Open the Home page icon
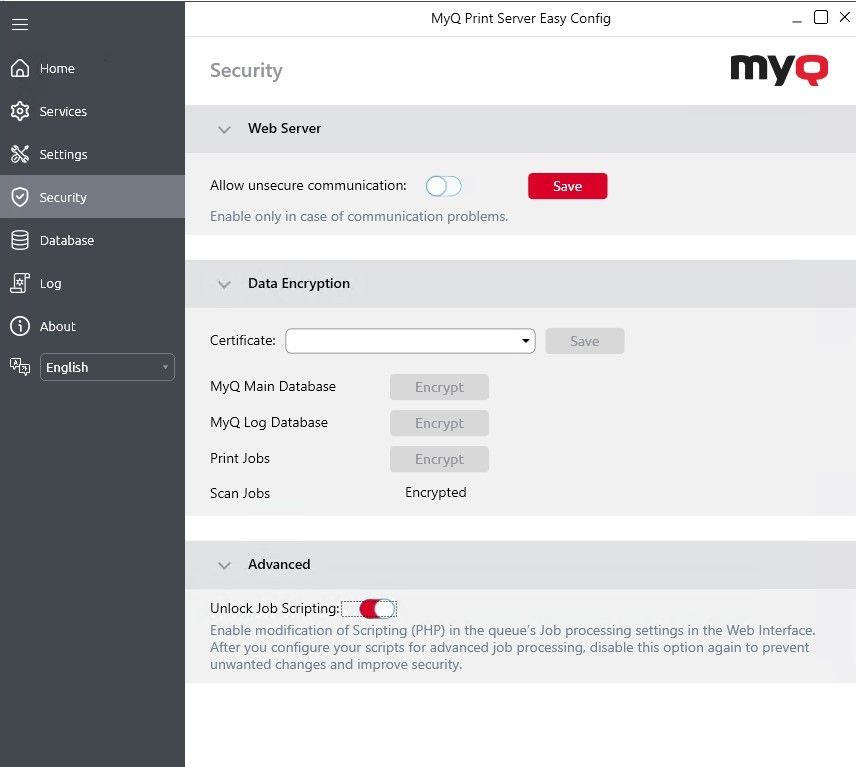Screen dimensions: 856x767 [20, 68]
